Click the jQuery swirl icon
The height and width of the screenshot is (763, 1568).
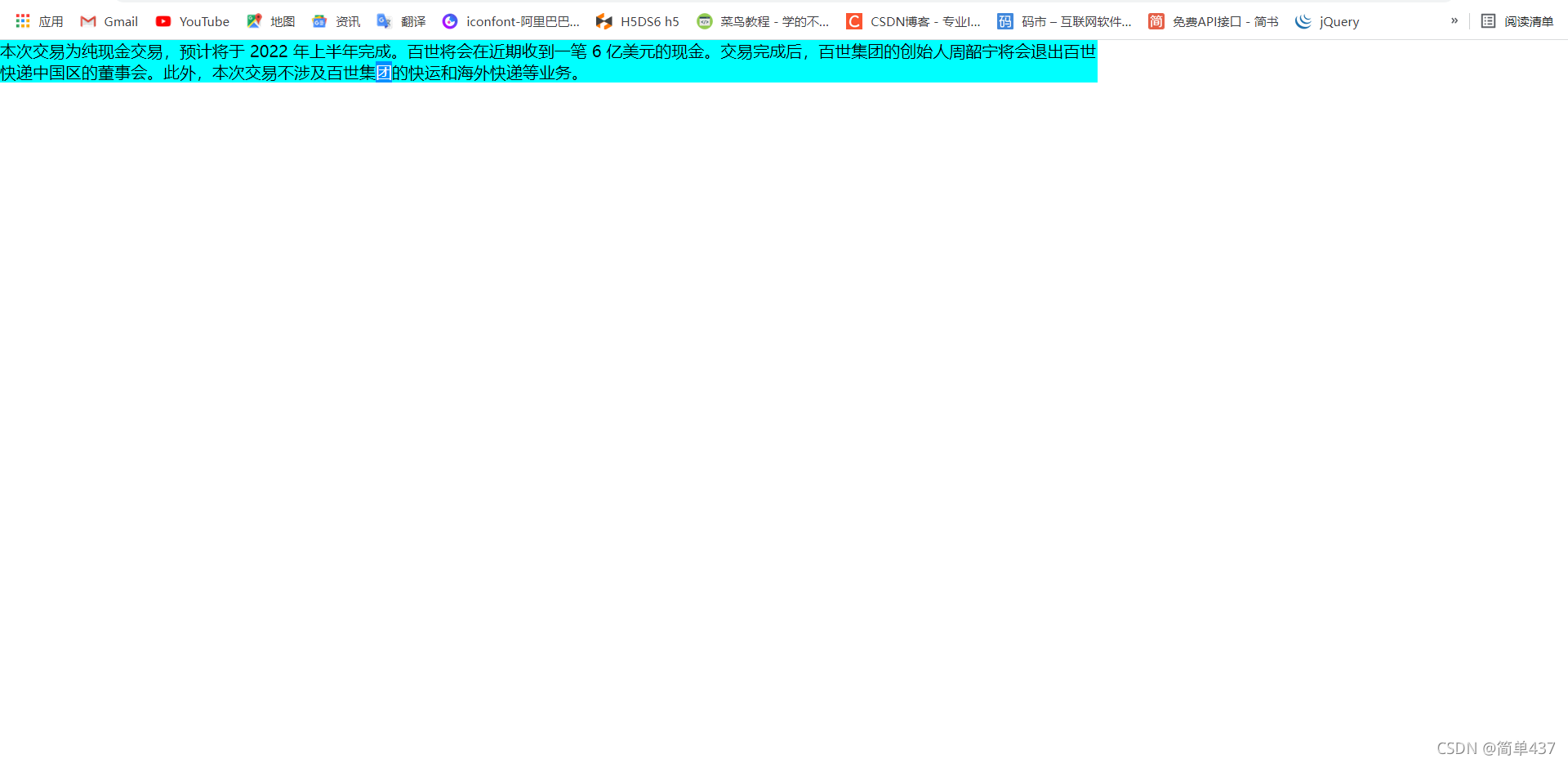click(x=1303, y=21)
